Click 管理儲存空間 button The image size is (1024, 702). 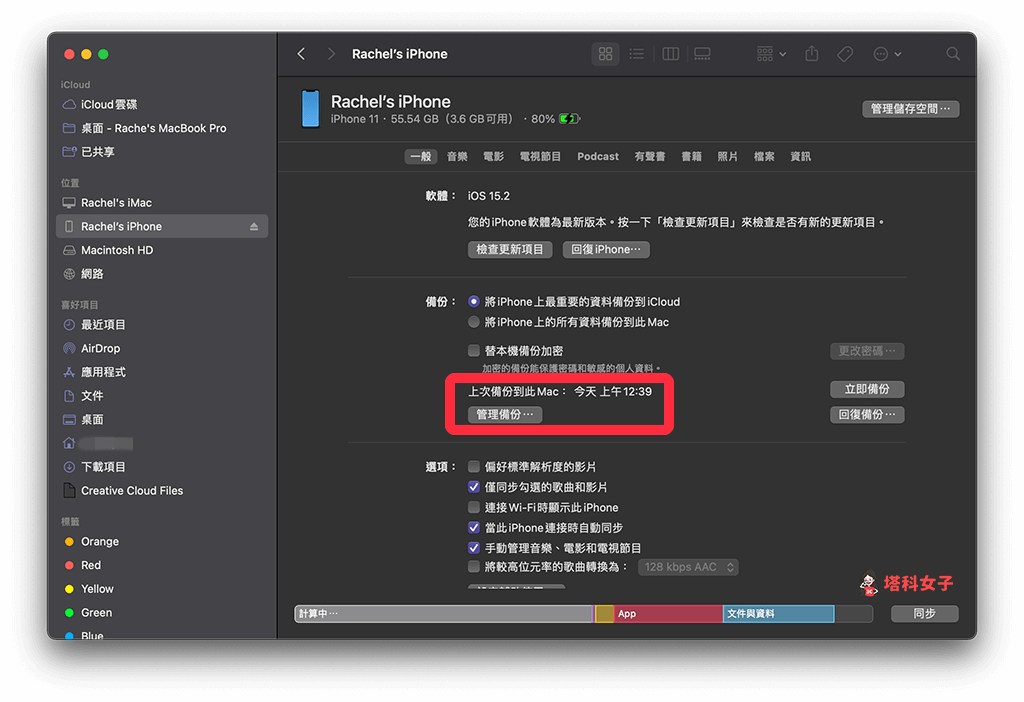[x=910, y=109]
